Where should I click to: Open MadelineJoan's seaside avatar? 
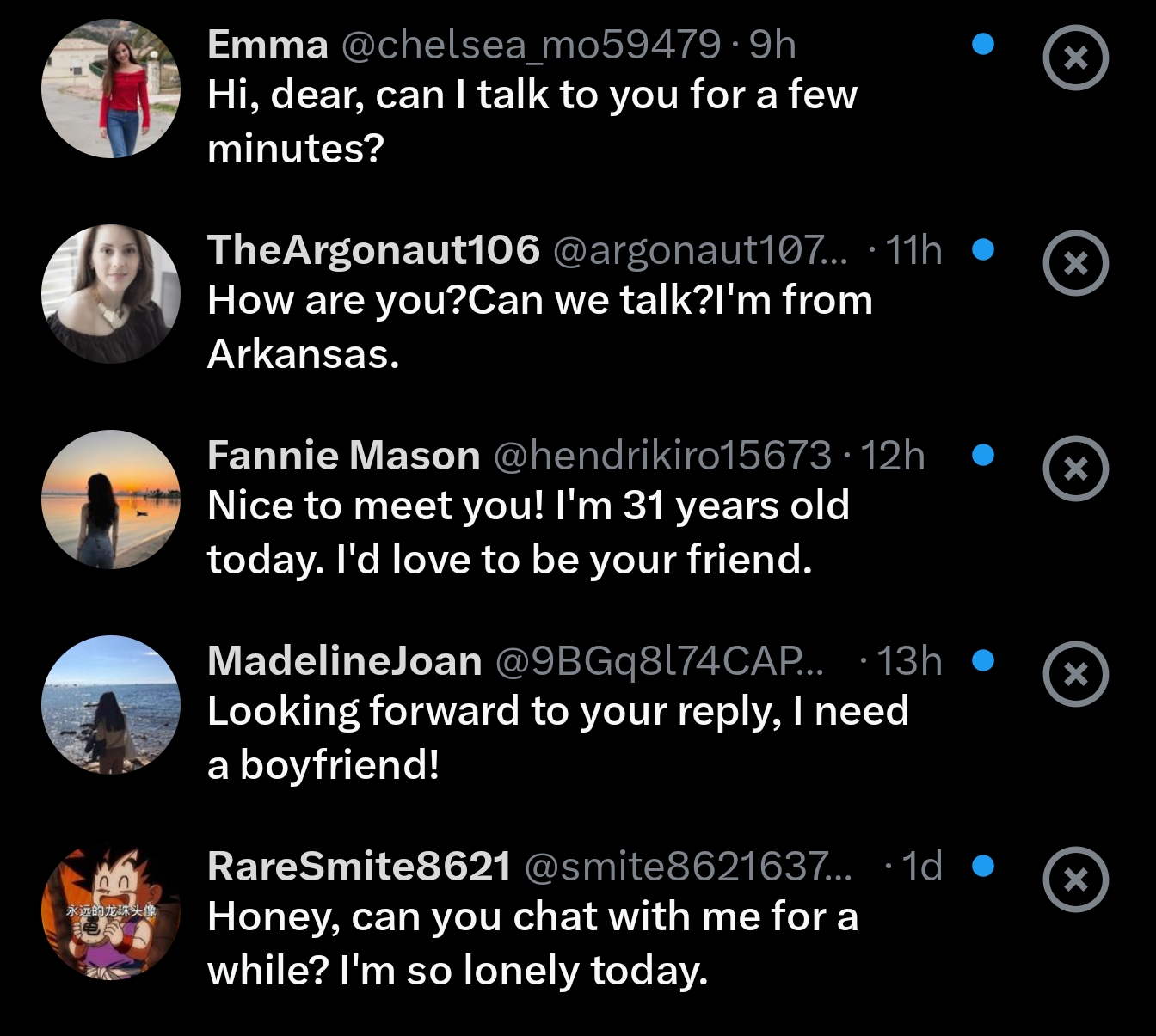[x=111, y=705]
